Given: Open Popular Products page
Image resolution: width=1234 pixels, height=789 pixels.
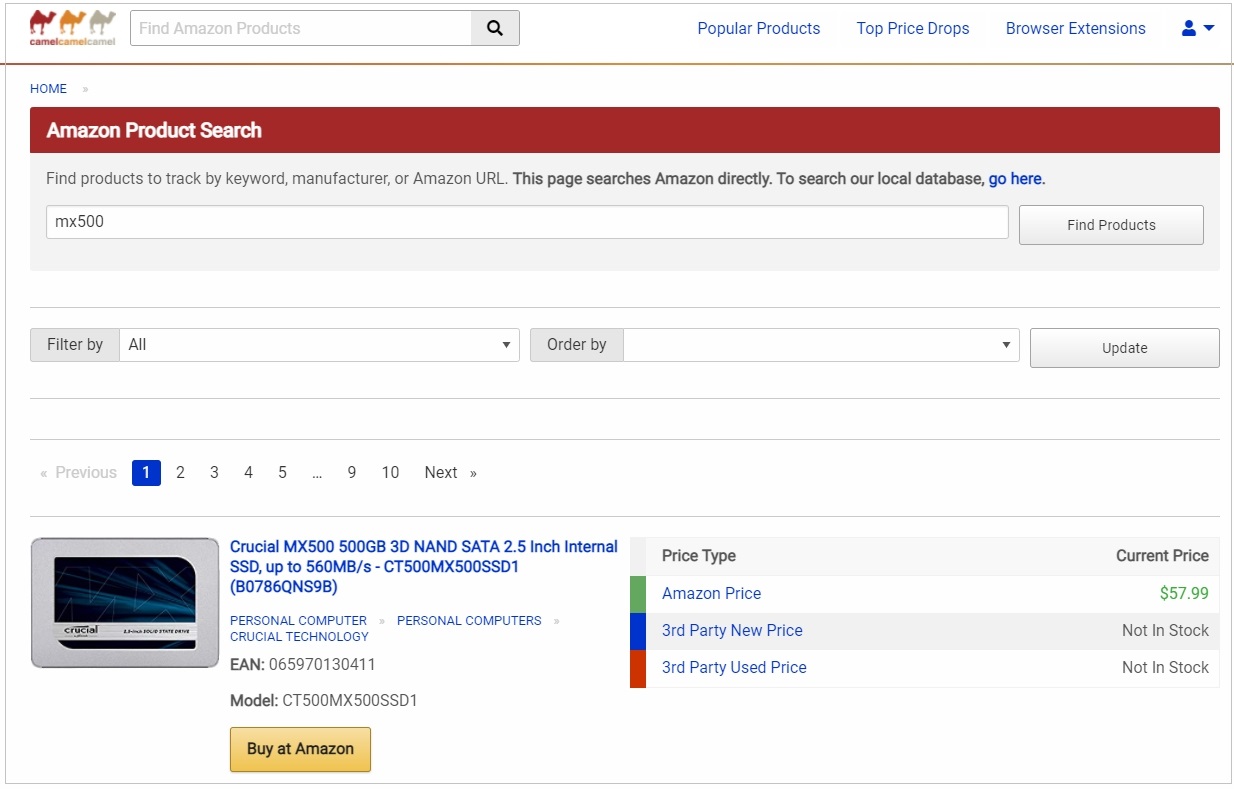Looking at the screenshot, I should point(758,28).
